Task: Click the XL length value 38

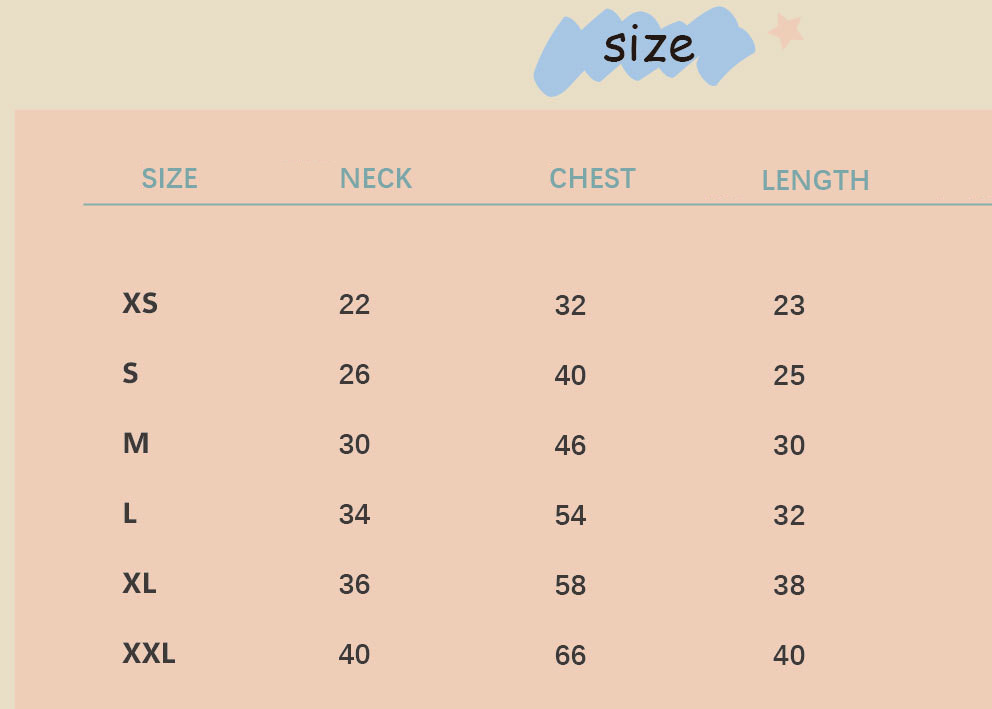Action: pos(789,585)
